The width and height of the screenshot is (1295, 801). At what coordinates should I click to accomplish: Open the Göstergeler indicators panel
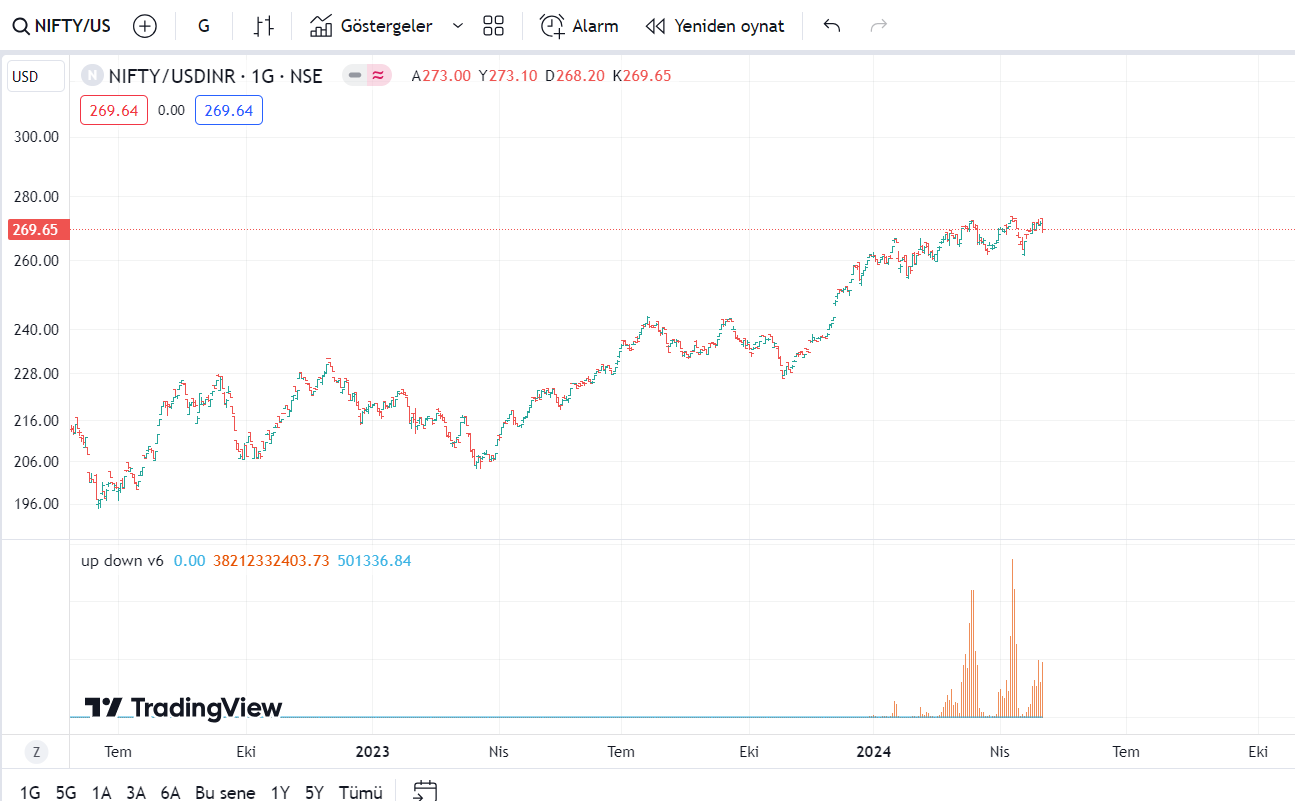coord(371,26)
